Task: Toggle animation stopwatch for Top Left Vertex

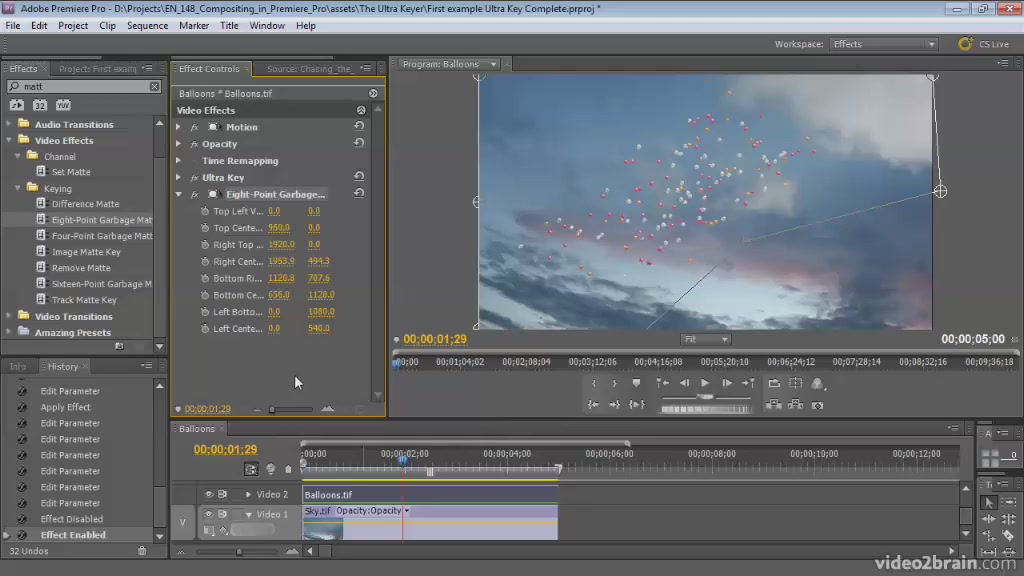Action: pyautogui.click(x=205, y=211)
